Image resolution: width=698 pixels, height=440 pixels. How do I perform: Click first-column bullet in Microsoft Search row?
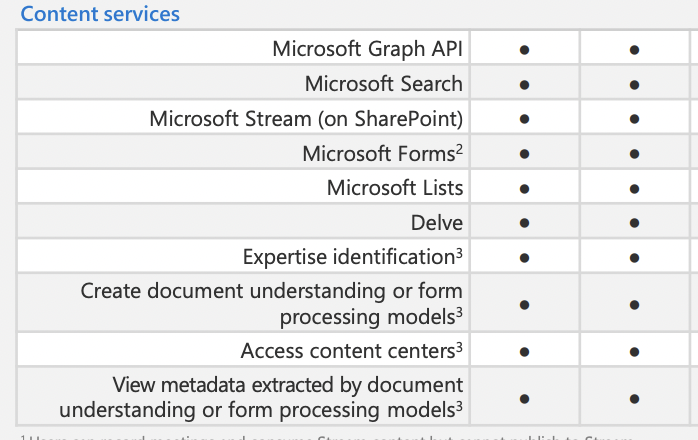tap(524, 85)
